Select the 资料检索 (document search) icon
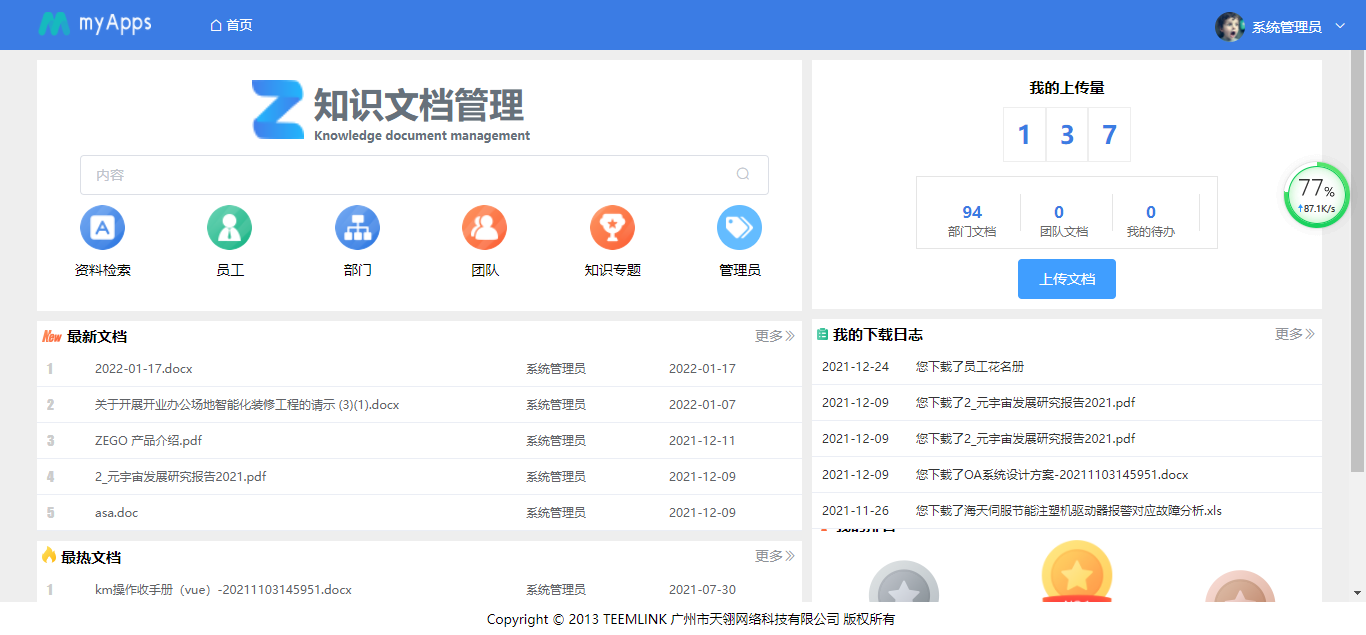 coord(102,227)
